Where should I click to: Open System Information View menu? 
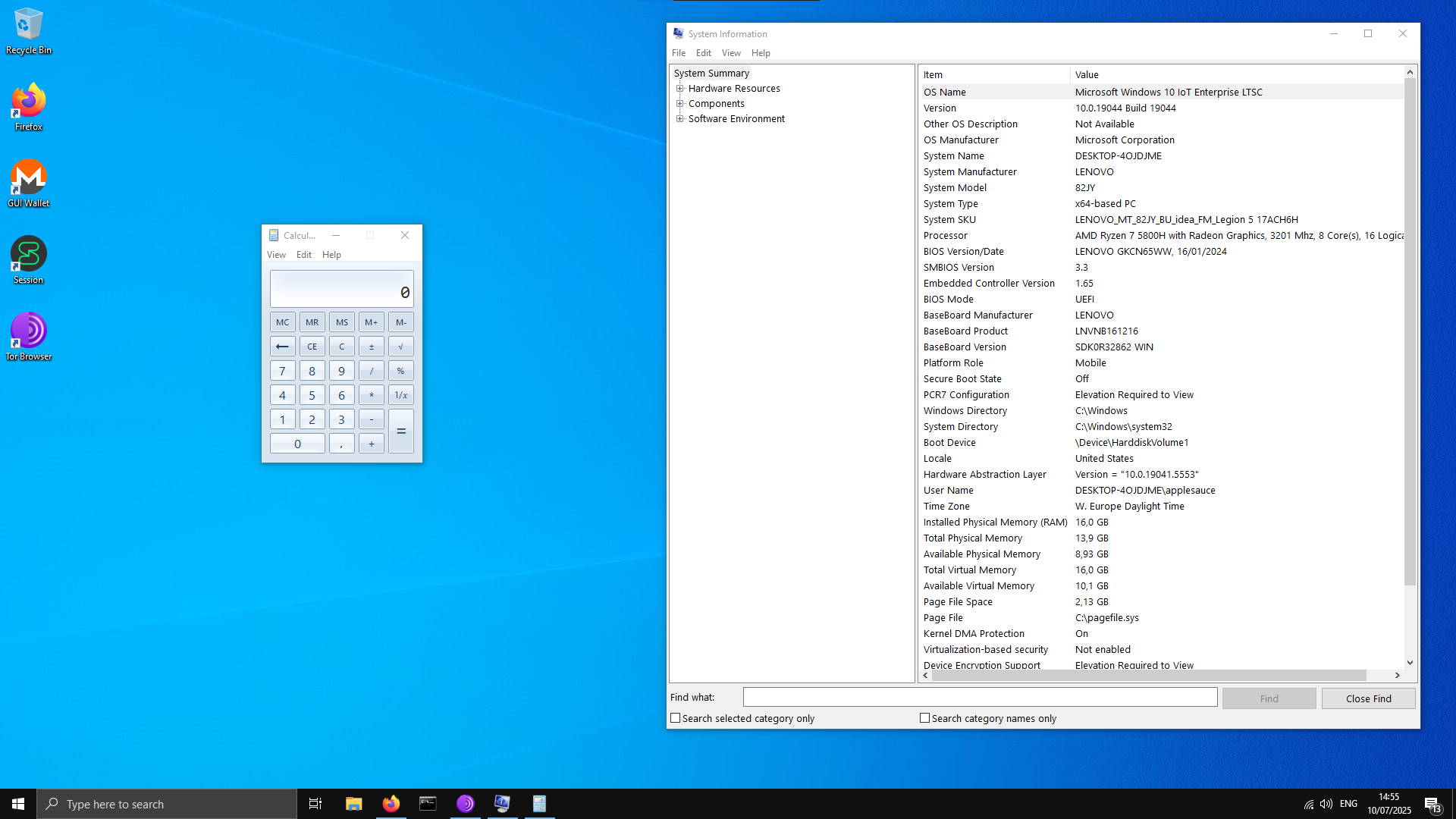pos(731,53)
